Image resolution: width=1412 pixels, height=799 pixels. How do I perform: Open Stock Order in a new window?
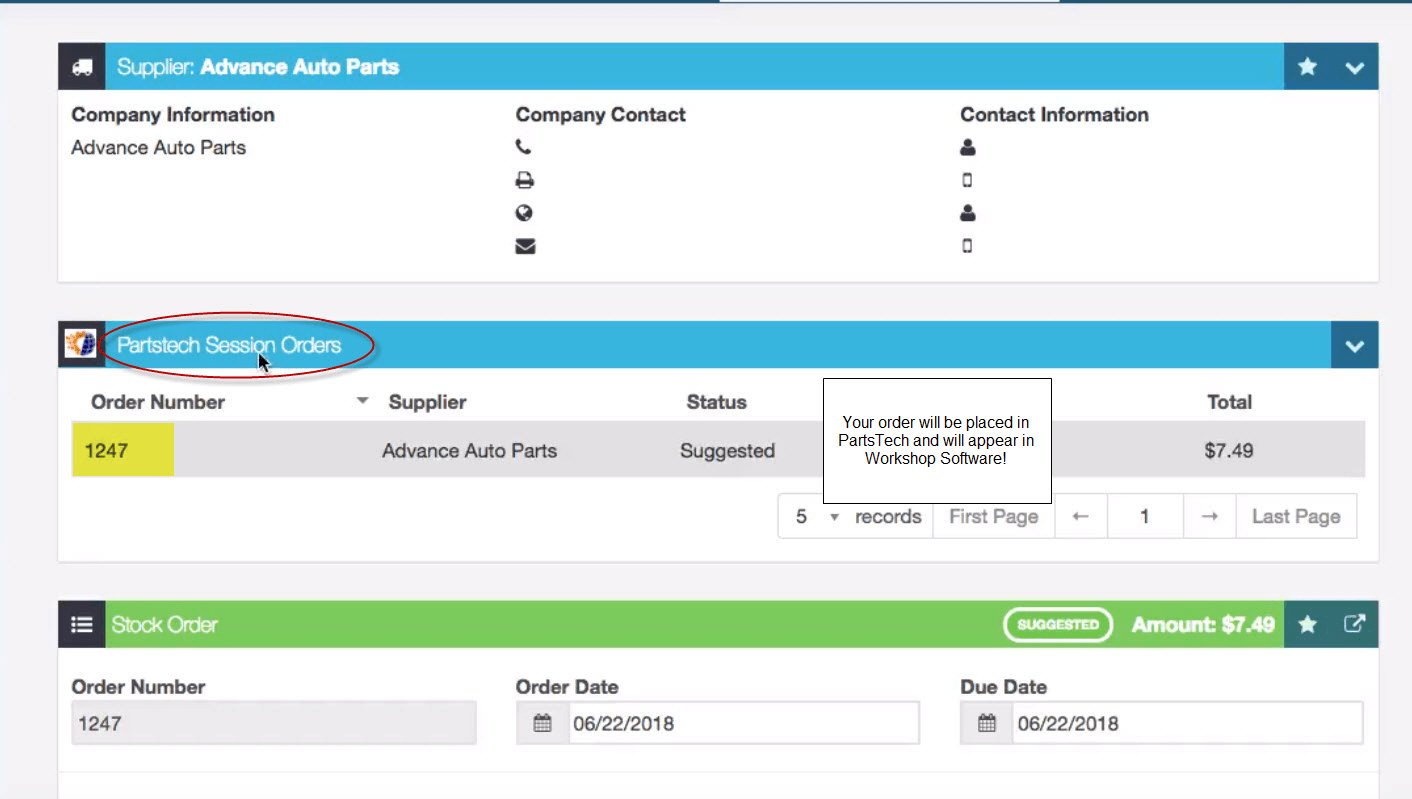tap(1355, 624)
